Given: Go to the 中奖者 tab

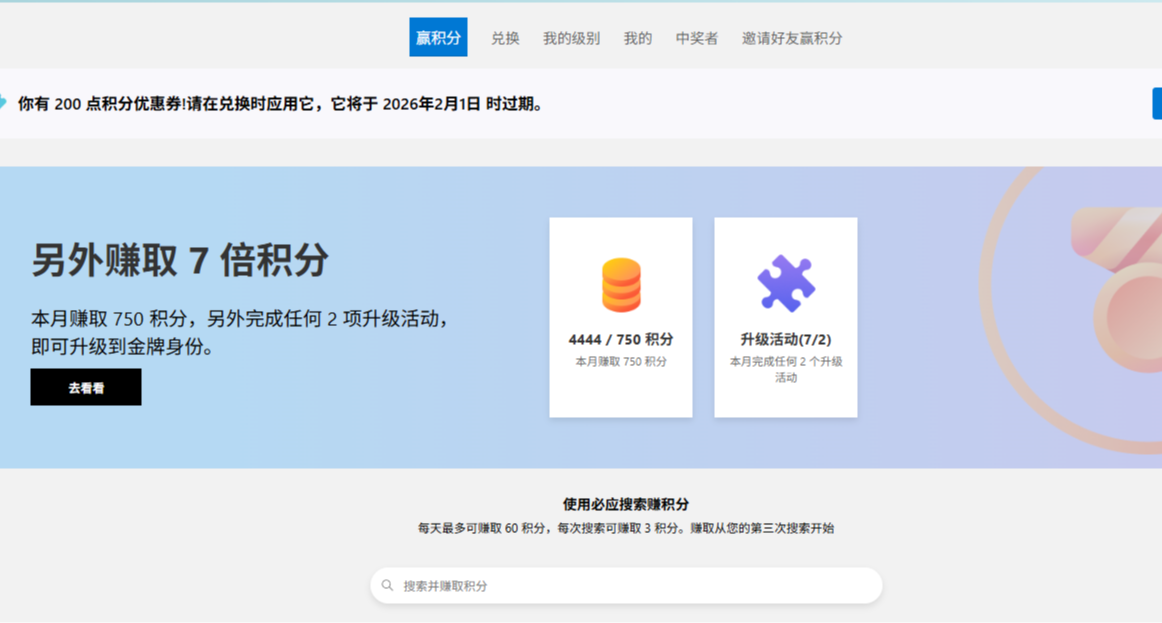Looking at the screenshot, I should (696, 38).
